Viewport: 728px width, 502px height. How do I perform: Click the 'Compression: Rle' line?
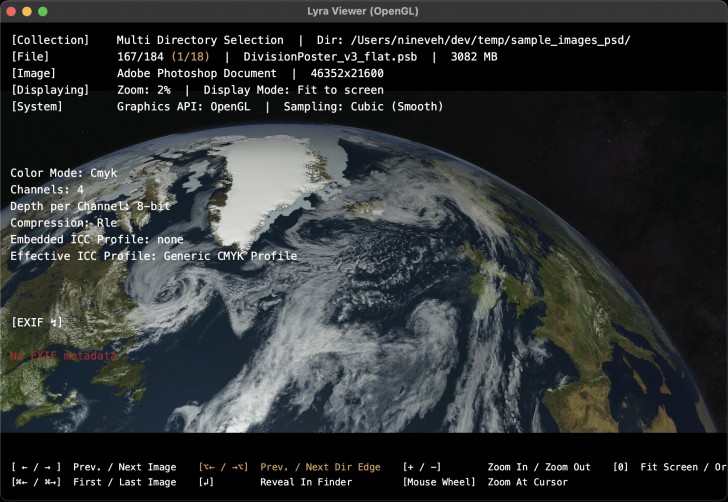(x=64, y=223)
